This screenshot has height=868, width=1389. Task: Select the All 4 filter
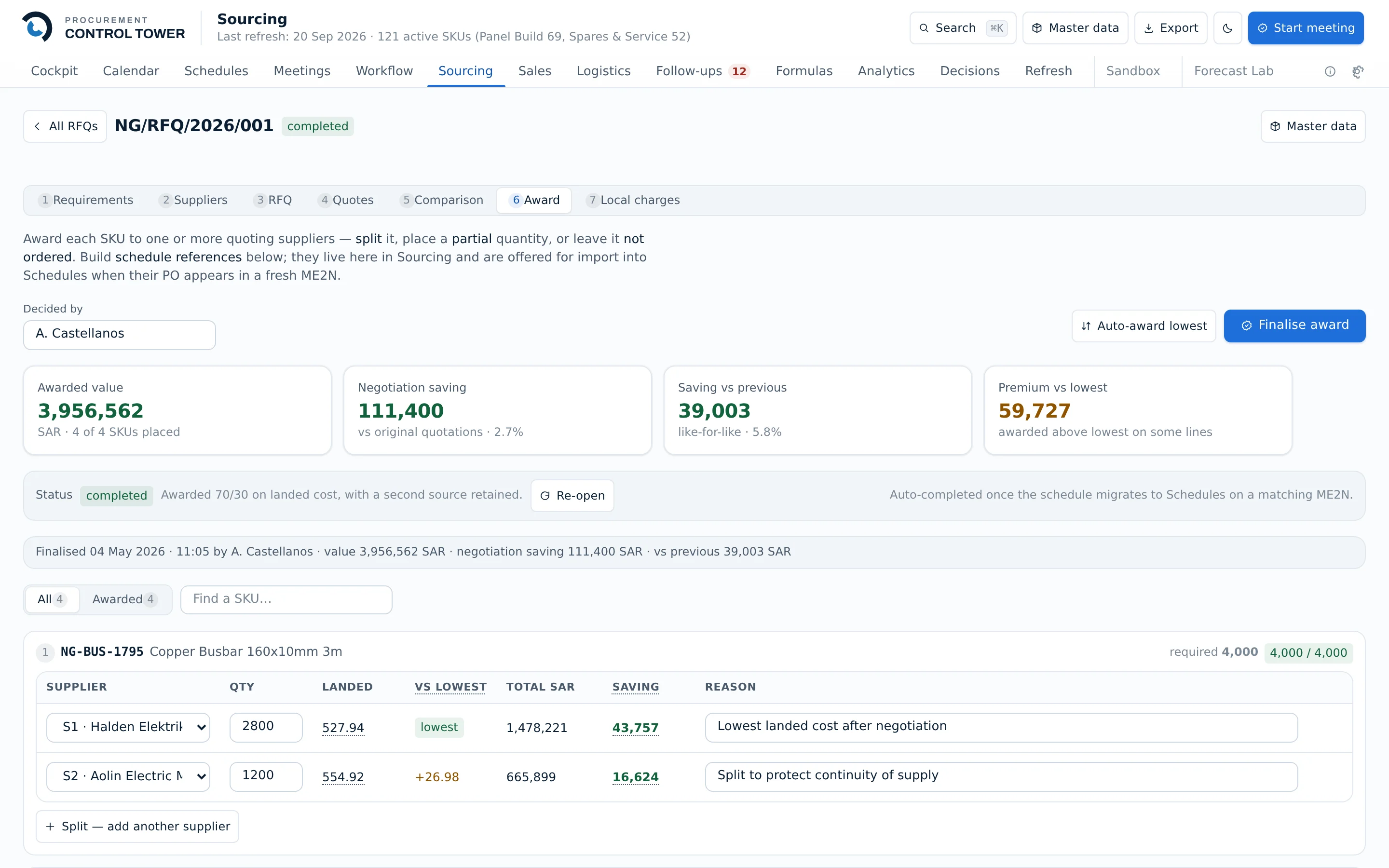(52, 599)
